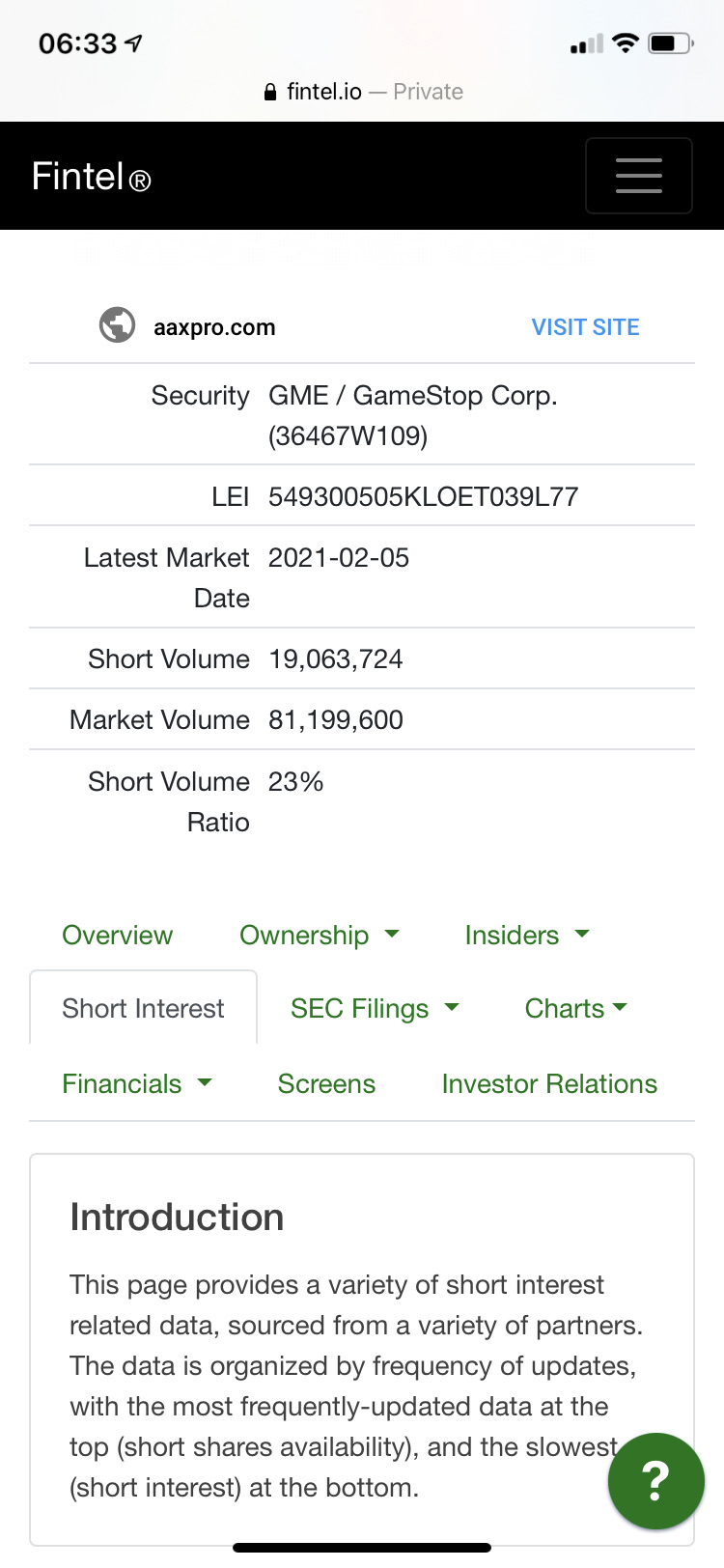Screen dimensions: 724x1568
Task: Open the SEC Filings dropdown
Action: 374,1009
